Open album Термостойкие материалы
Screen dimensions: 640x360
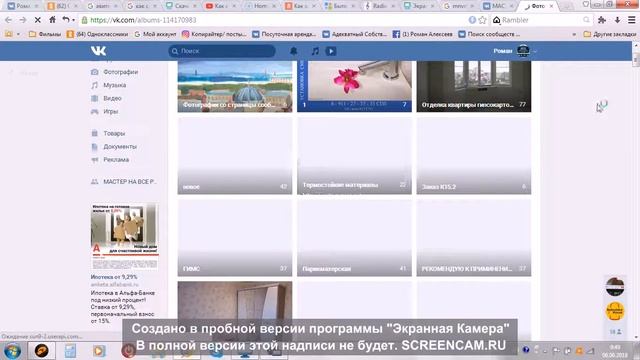coord(354,156)
